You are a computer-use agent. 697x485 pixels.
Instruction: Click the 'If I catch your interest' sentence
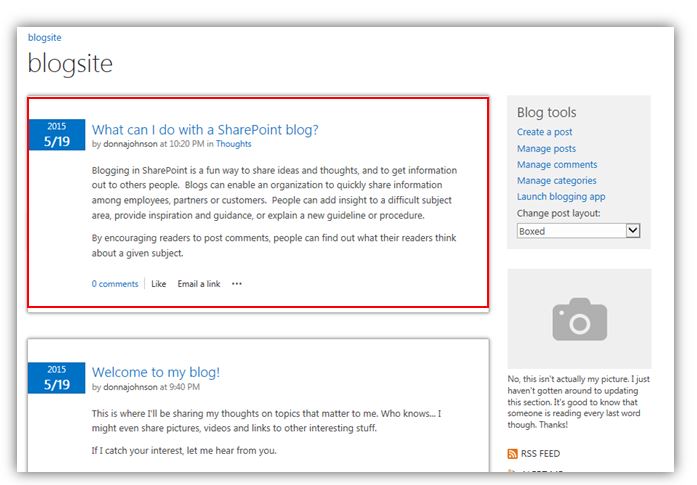click(x=184, y=451)
